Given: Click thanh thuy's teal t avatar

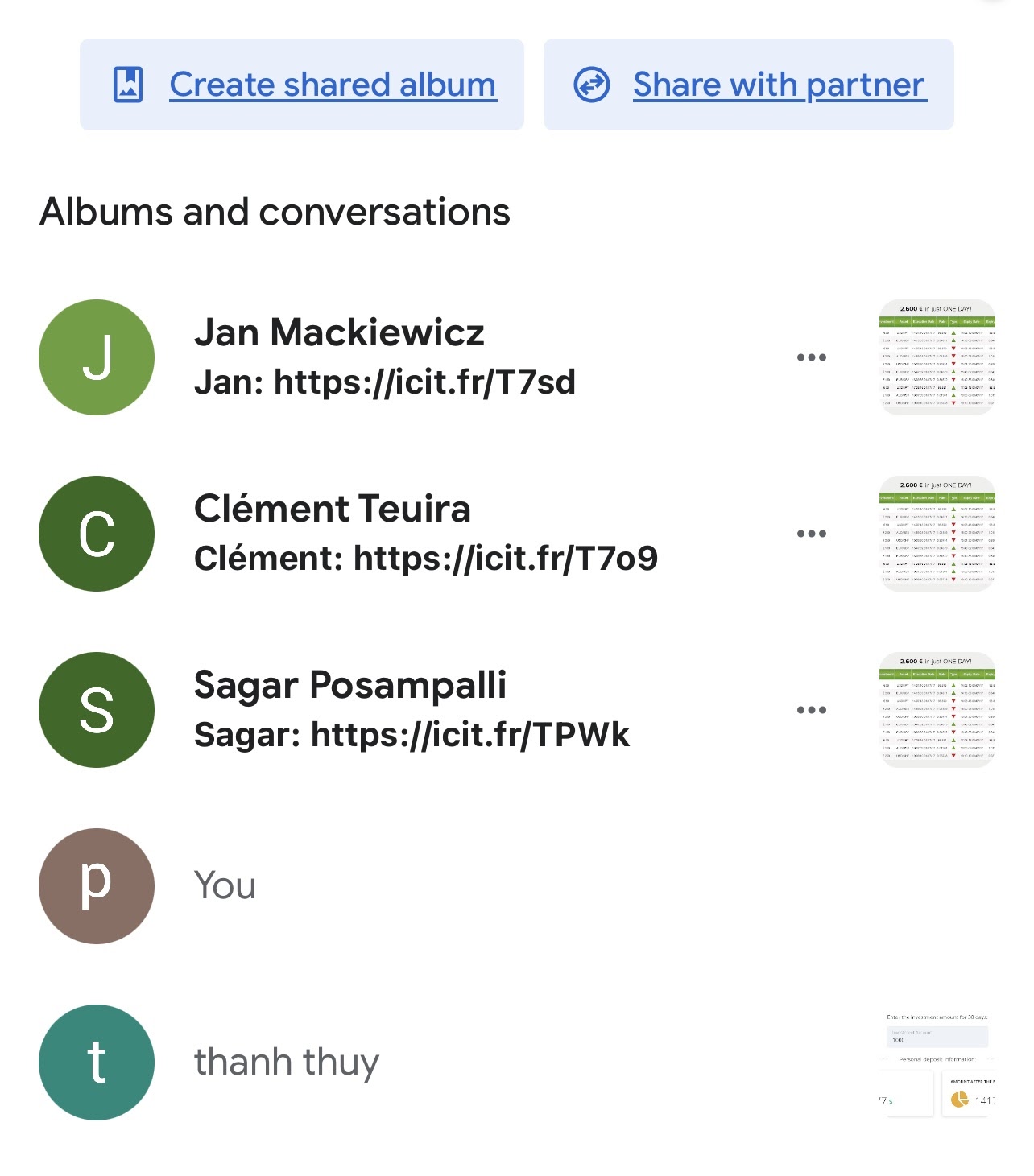Looking at the screenshot, I should [97, 1063].
